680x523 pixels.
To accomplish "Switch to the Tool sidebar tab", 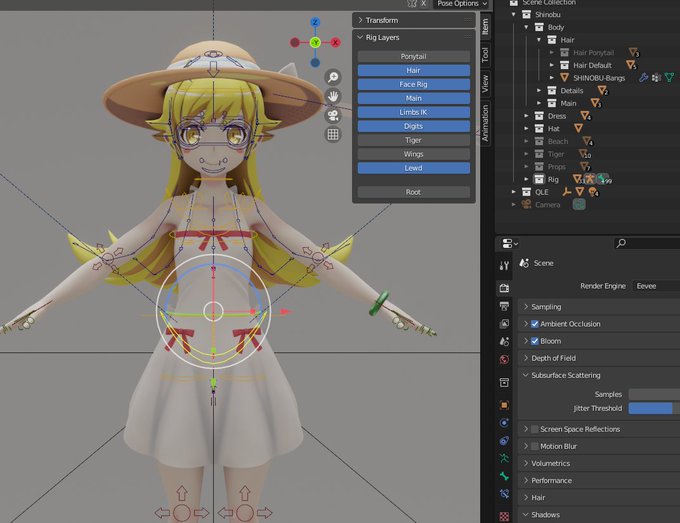I will pyautogui.click(x=485, y=55).
